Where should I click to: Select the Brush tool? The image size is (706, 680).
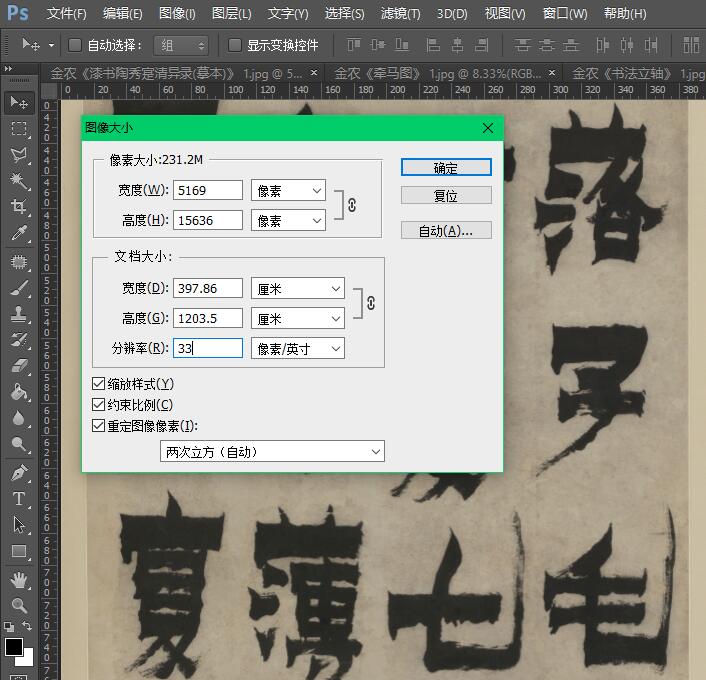19,288
